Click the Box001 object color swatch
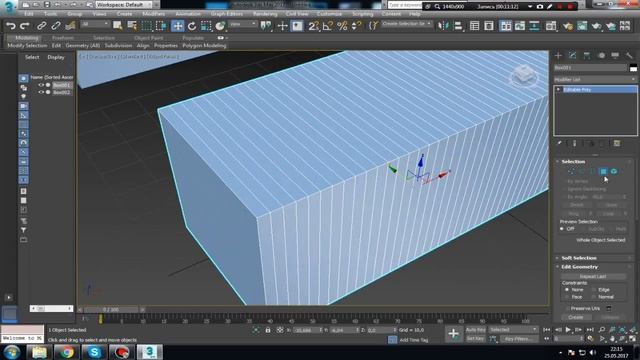This screenshot has width=640, height=360. pyautogui.click(x=633, y=68)
